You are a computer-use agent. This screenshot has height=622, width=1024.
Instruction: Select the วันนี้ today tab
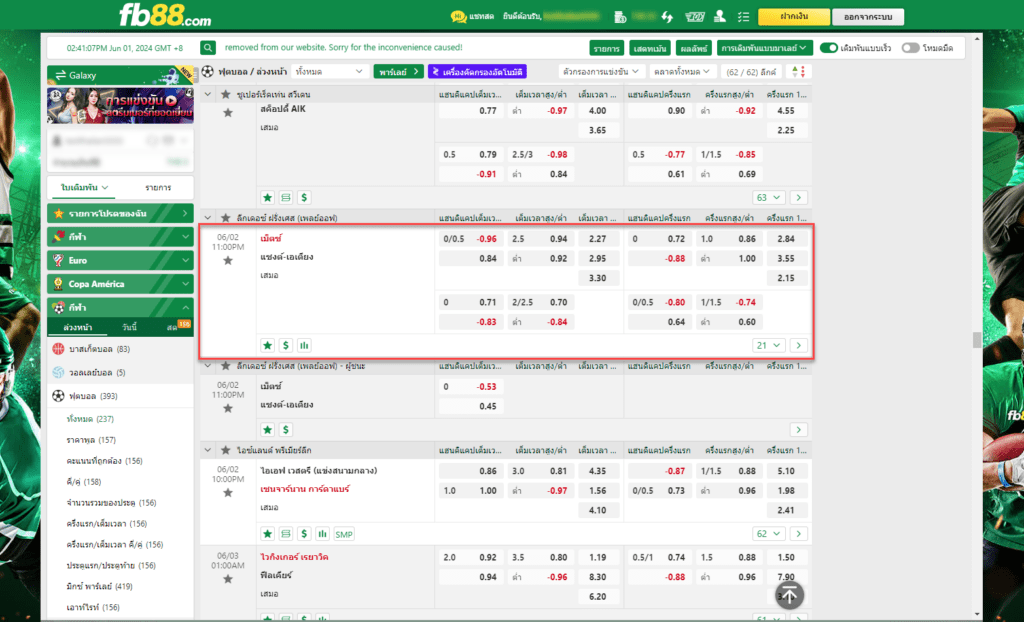coord(129,327)
